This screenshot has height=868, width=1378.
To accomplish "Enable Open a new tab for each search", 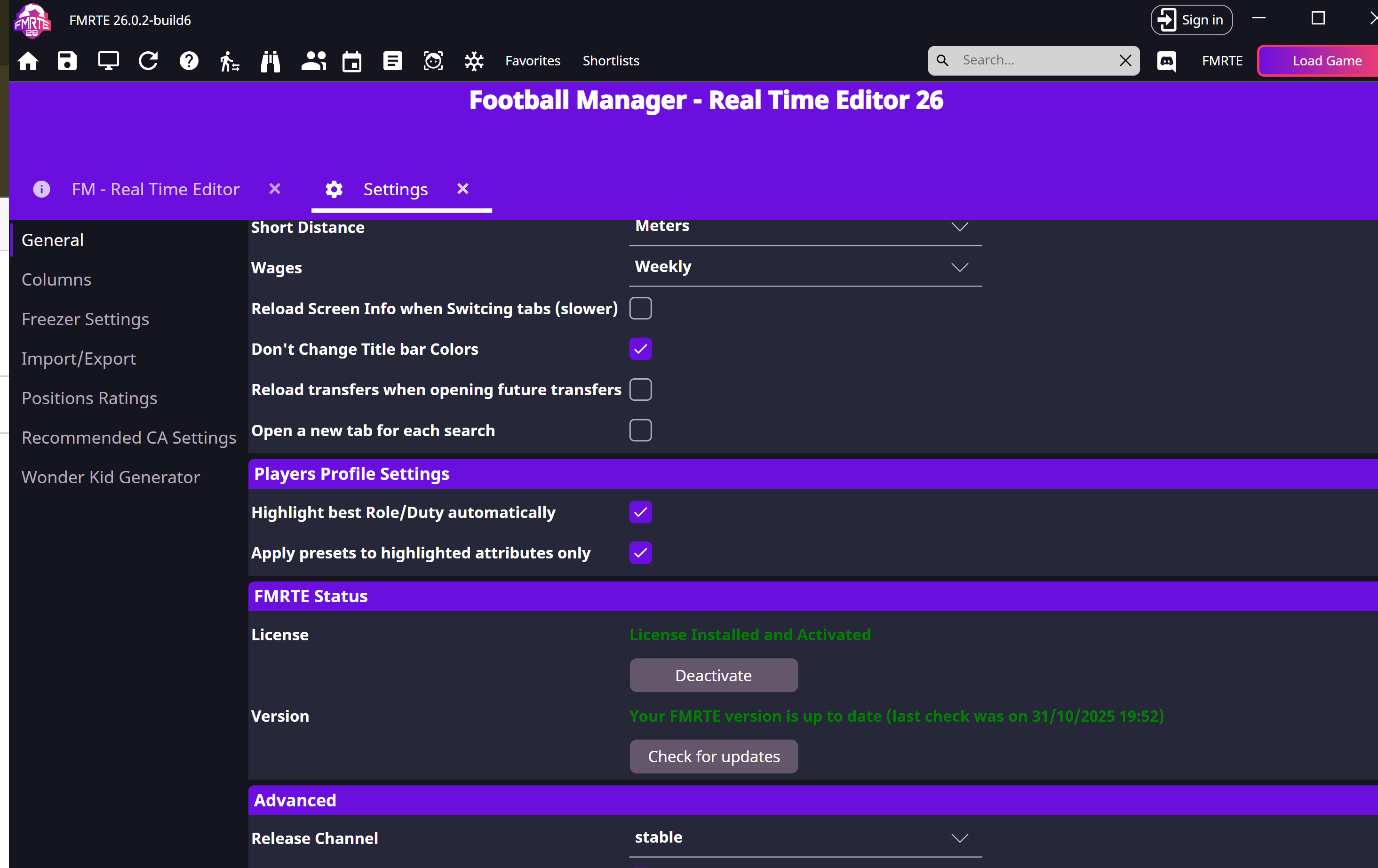I will (x=640, y=430).
